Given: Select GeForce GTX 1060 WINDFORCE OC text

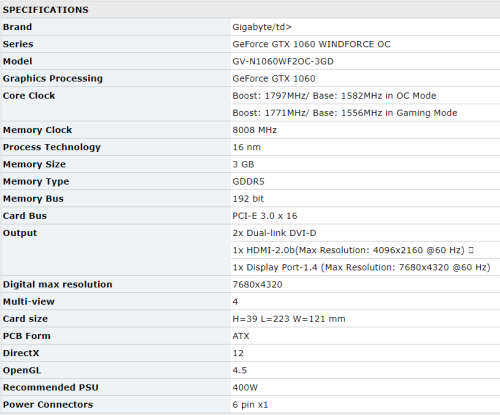Looking at the screenshot, I should (x=311, y=44).
